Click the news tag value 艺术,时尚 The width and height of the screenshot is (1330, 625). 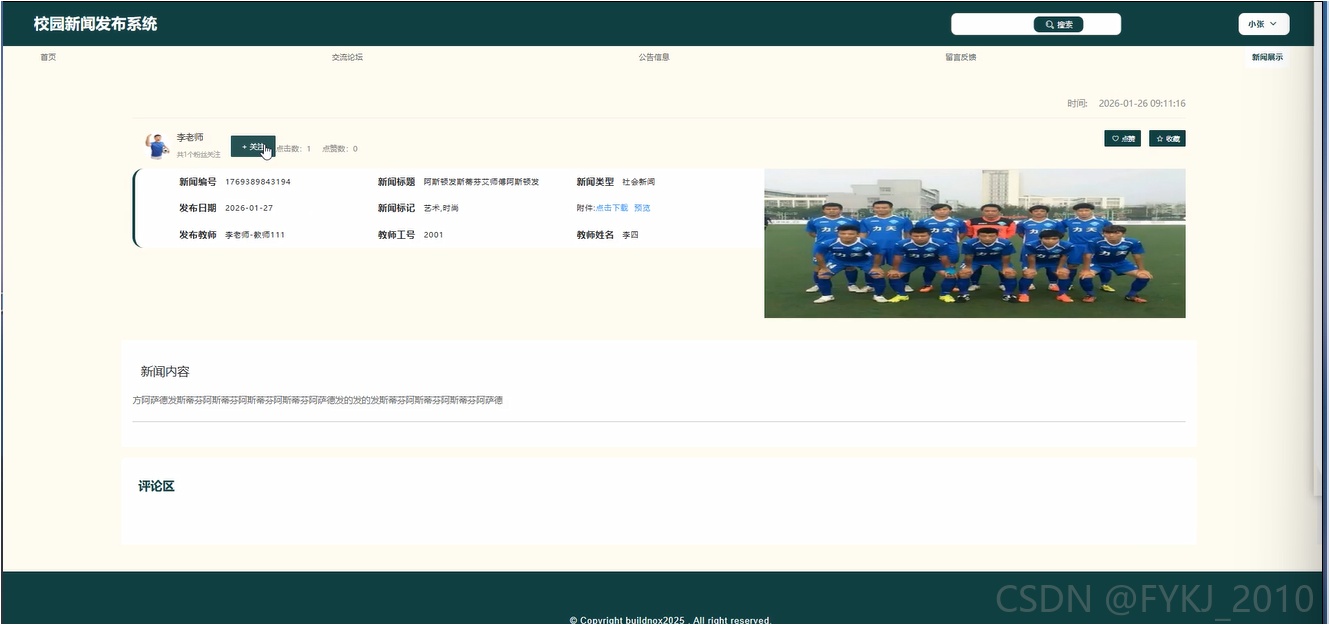coord(441,208)
